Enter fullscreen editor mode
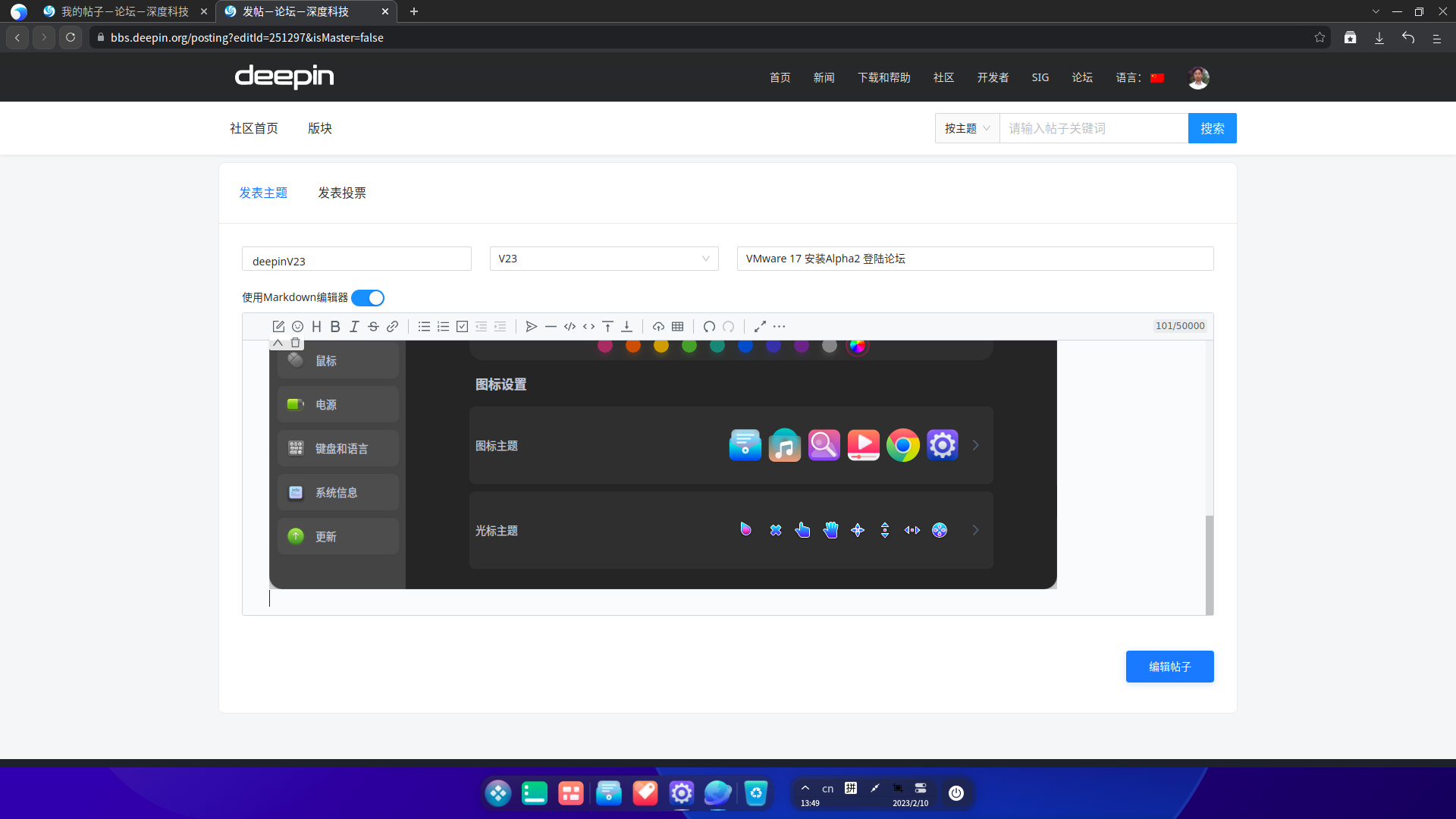This screenshot has height=819, width=1456. click(x=760, y=327)
